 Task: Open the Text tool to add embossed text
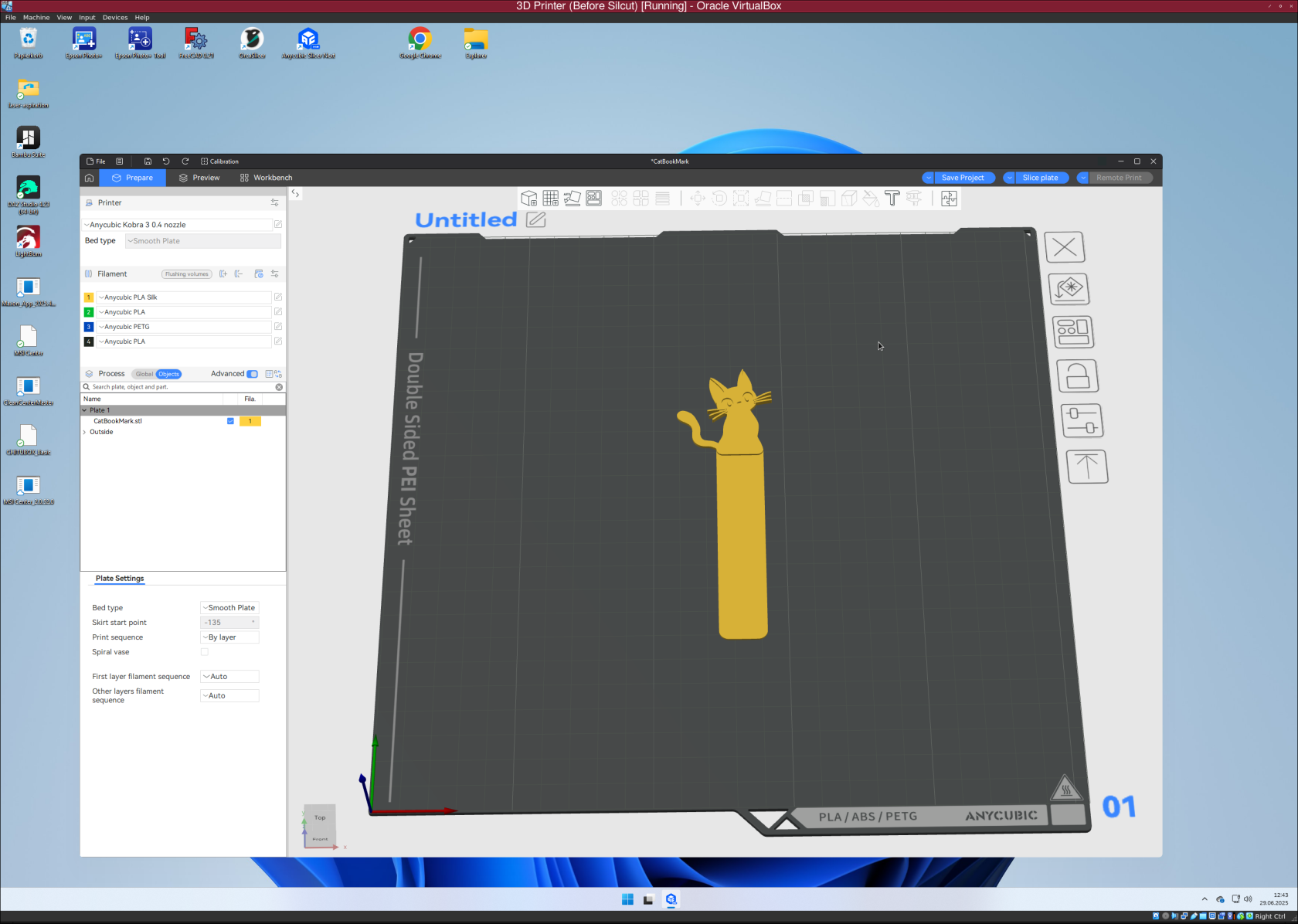point(892,199)
